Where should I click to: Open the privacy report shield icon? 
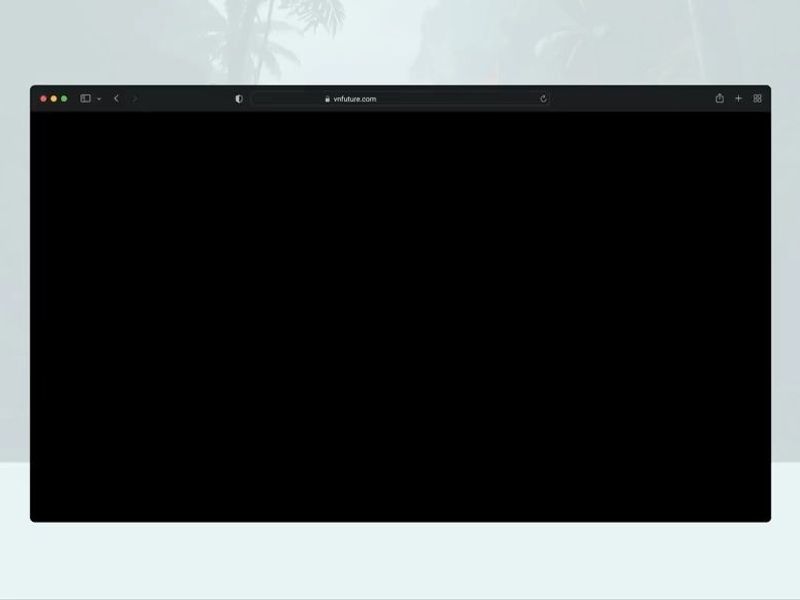coord(239,99)
